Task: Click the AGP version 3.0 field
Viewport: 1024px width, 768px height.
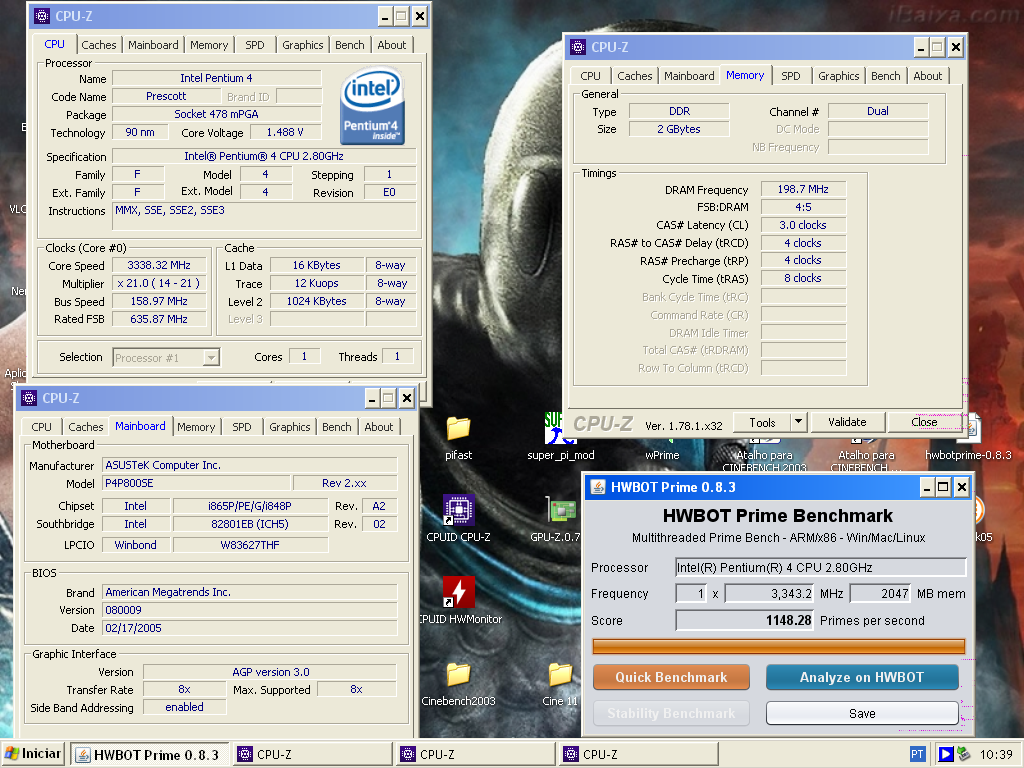Action: 270,672
